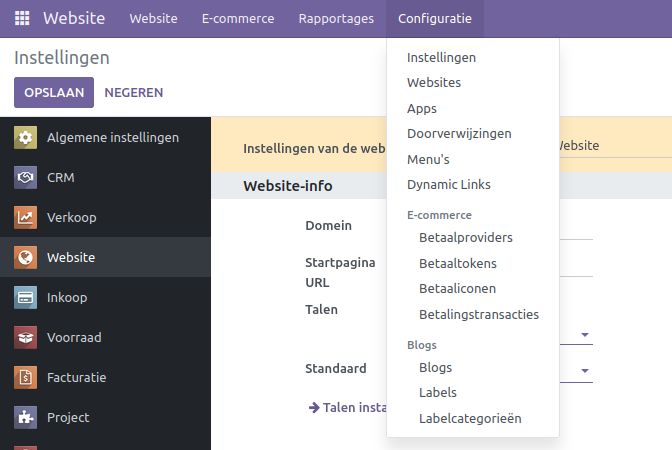Click the Algemene instellingen gear icon
This screenshot has height=450, width=672.
tap(25, 138)
